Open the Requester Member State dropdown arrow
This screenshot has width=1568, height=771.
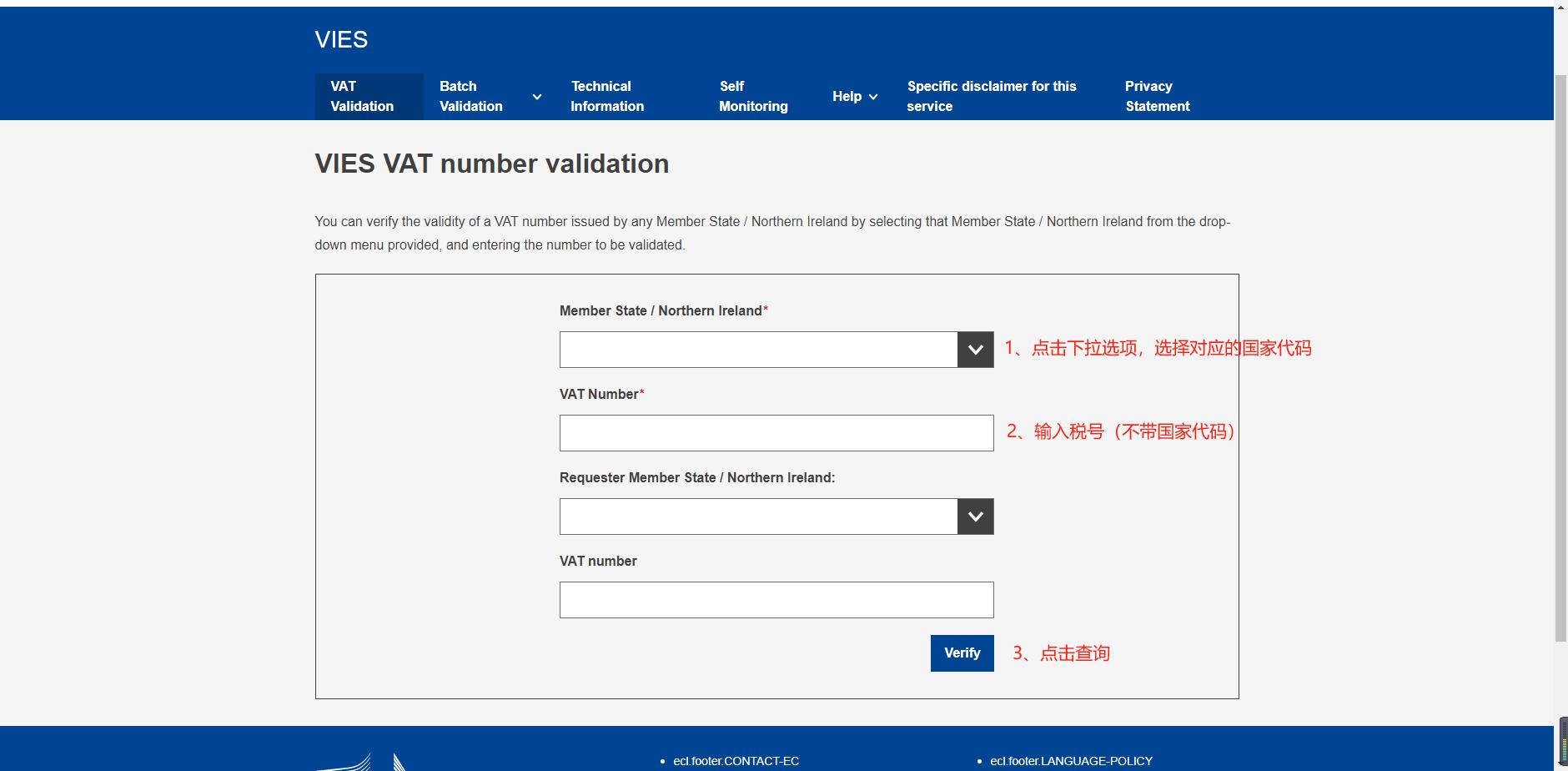(975, 517)
